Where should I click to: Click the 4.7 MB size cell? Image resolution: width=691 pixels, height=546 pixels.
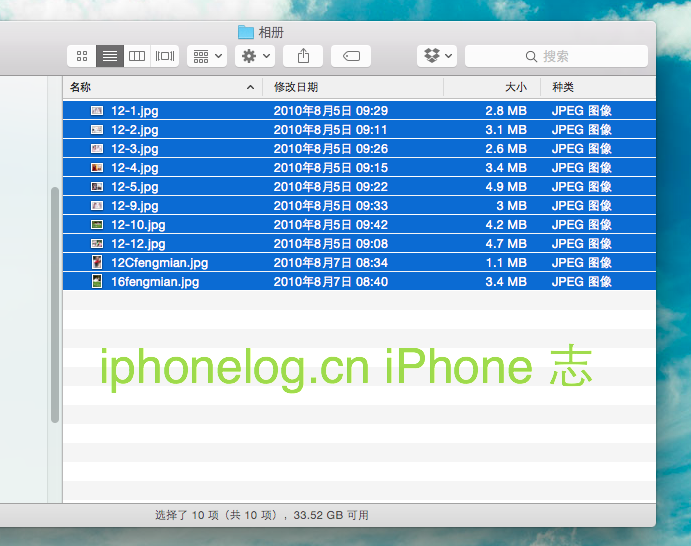[506, 244]
